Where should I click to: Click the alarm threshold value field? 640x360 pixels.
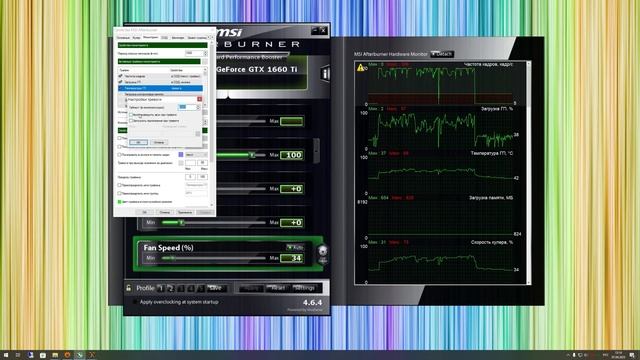(187, 107)
